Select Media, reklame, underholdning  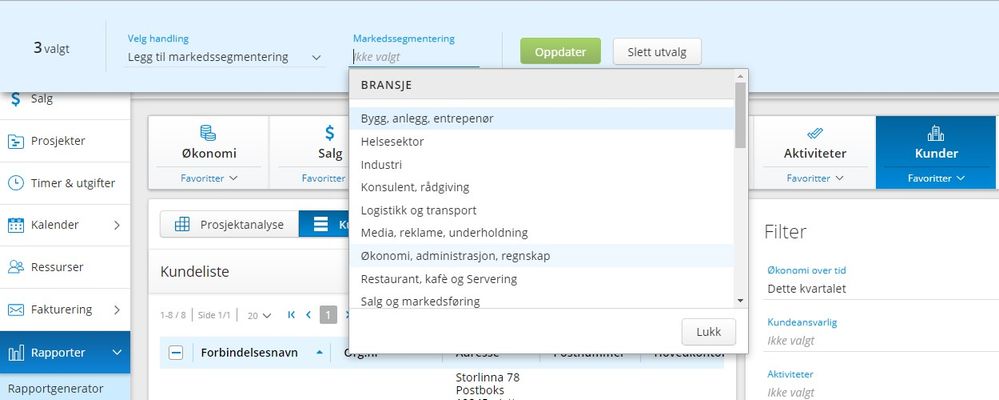[542, 233]
